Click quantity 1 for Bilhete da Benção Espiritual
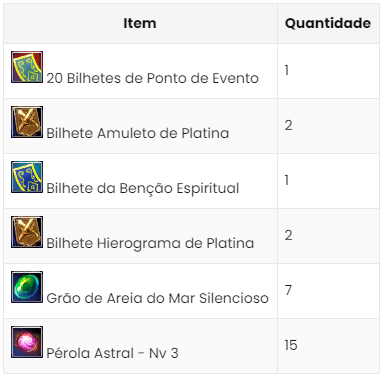The image size is (382, 379). pyautogui.click(x=287, y=180)
